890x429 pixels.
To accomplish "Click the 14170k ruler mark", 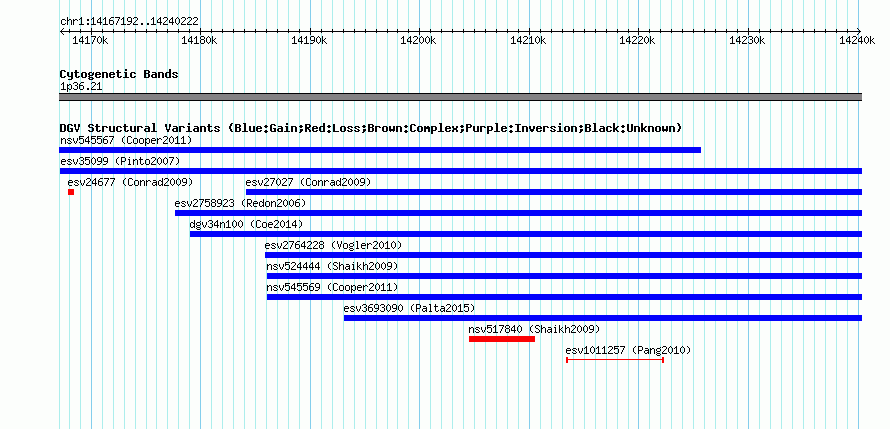I will coord(90,40).
